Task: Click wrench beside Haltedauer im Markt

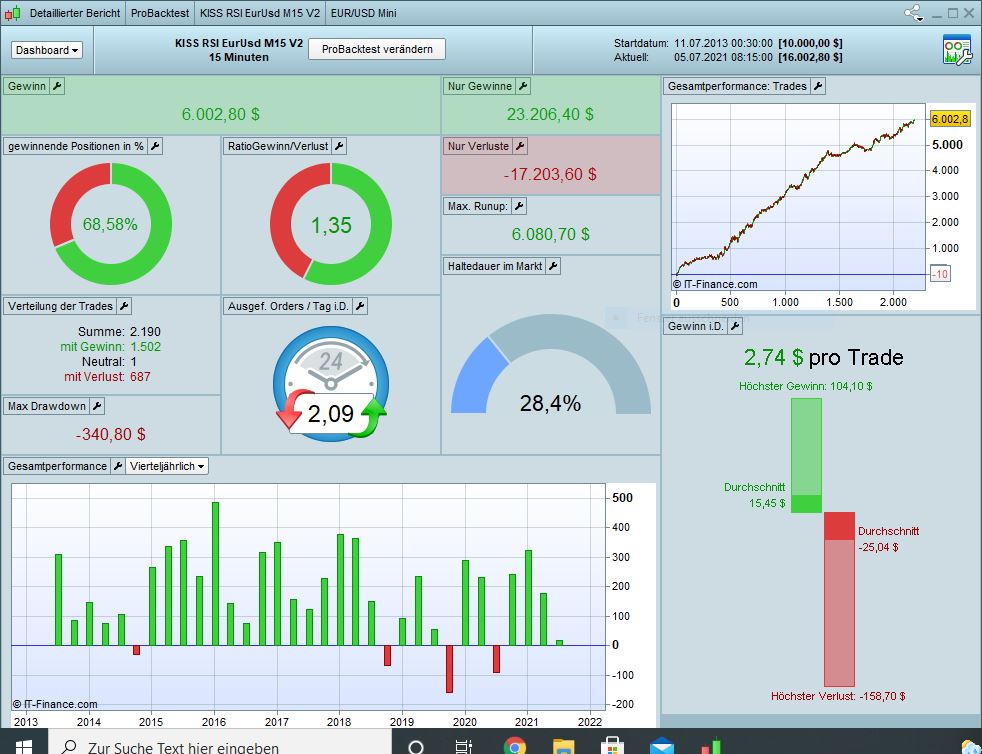Action: (x=553, y=266)
